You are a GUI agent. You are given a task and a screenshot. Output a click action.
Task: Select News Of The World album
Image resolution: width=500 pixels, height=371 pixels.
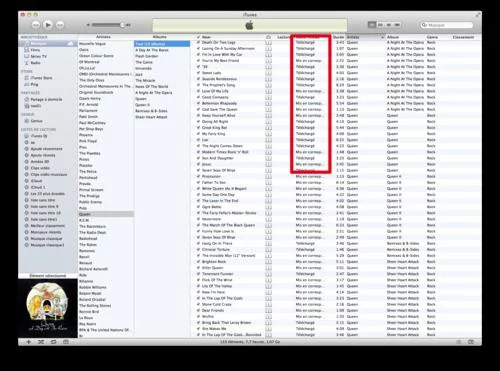pos(152,86)
